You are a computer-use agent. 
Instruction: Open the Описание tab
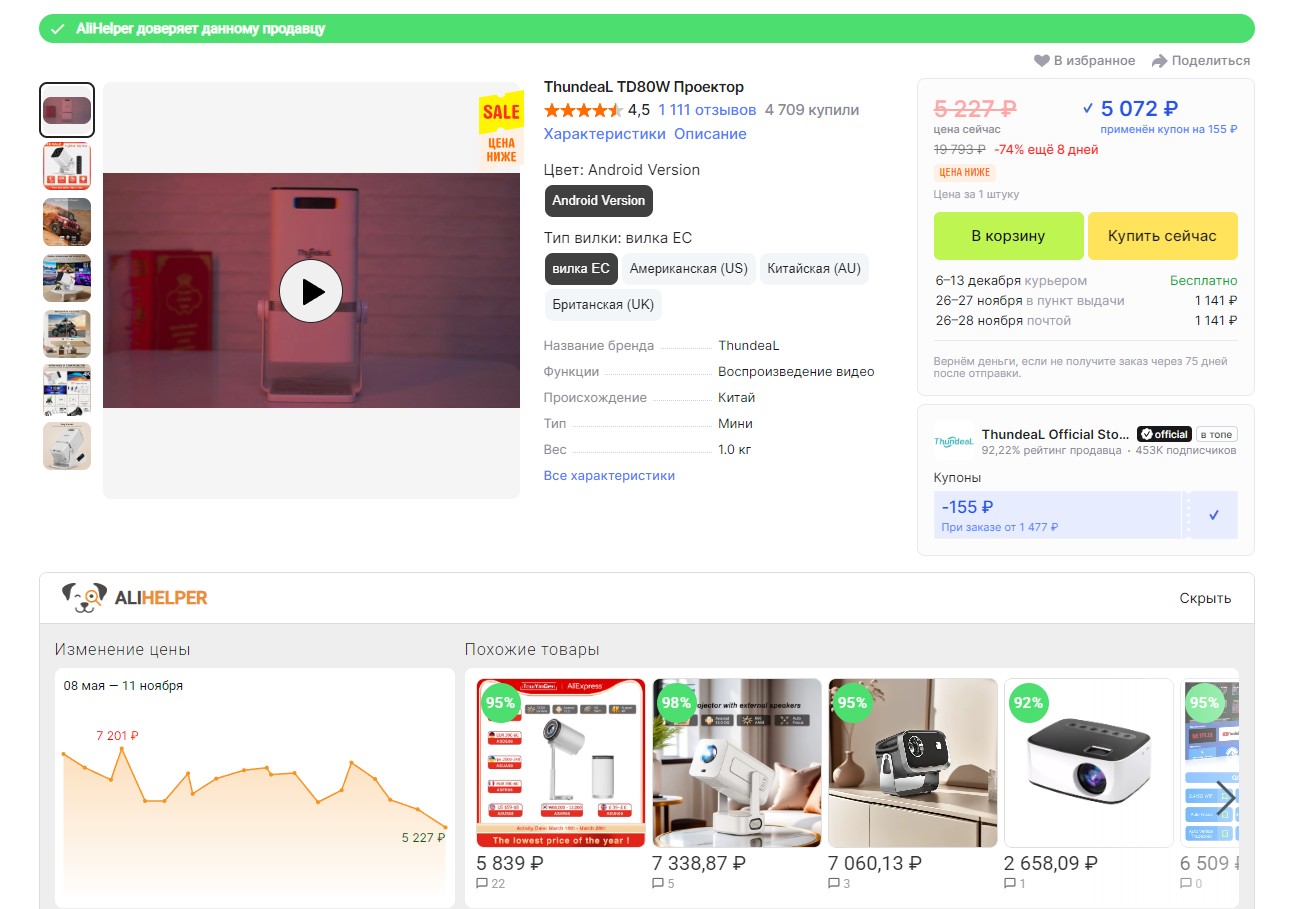click(x=710, y=134)
